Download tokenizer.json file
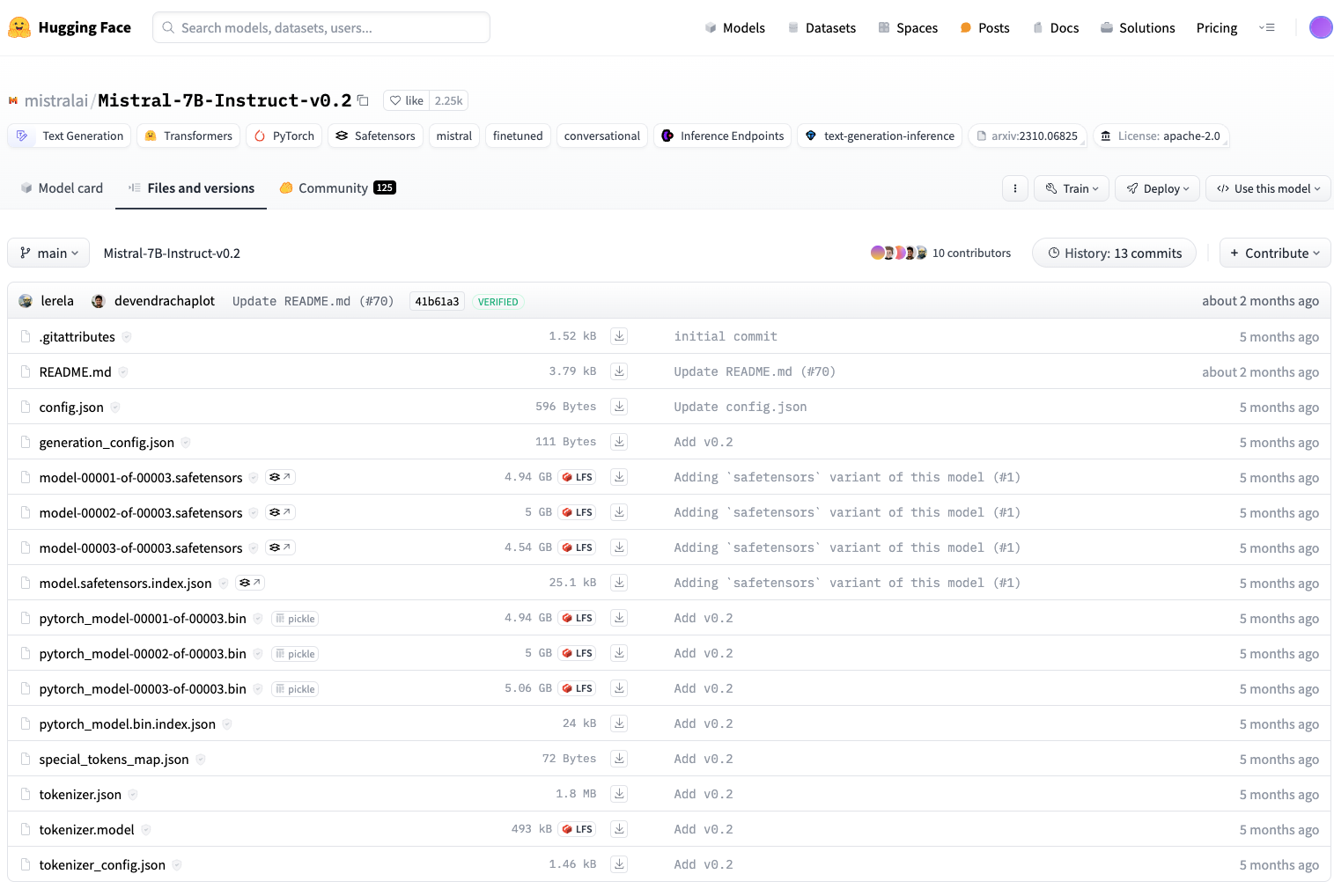The image size is (1334, 896). click(x=619, y=794)
